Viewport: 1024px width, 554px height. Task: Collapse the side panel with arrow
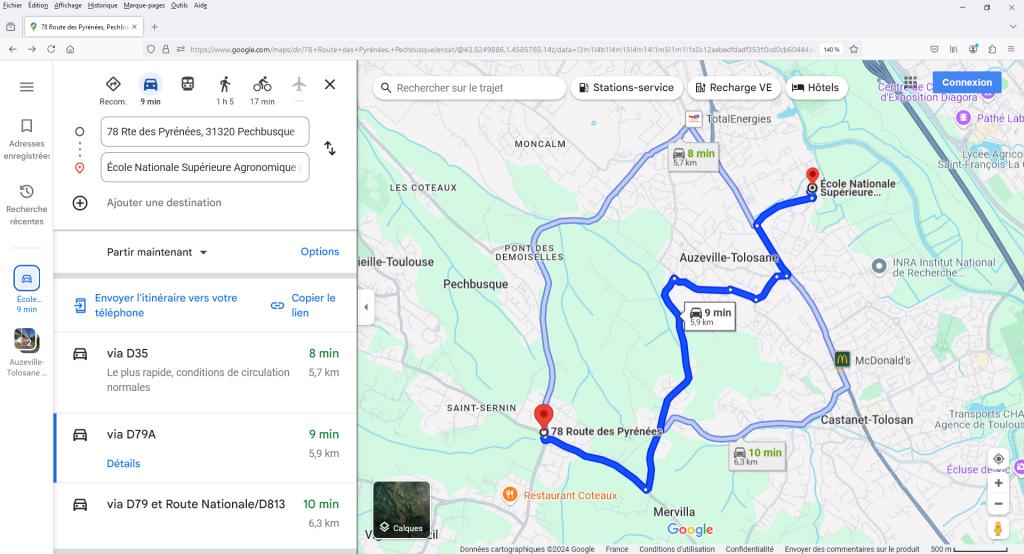(365, 307)
